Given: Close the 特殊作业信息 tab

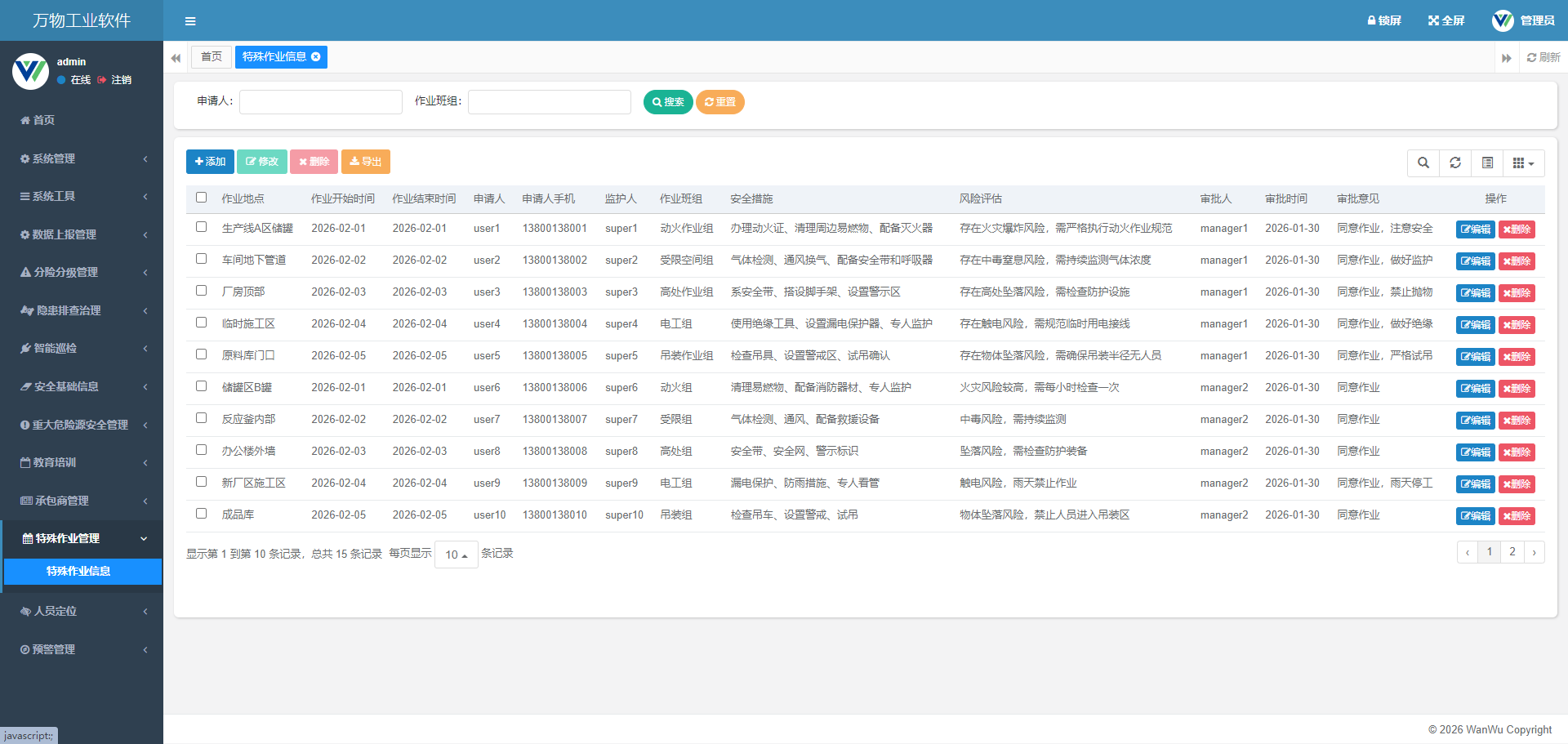Looking at the screenshot, I should pos(316,57).
